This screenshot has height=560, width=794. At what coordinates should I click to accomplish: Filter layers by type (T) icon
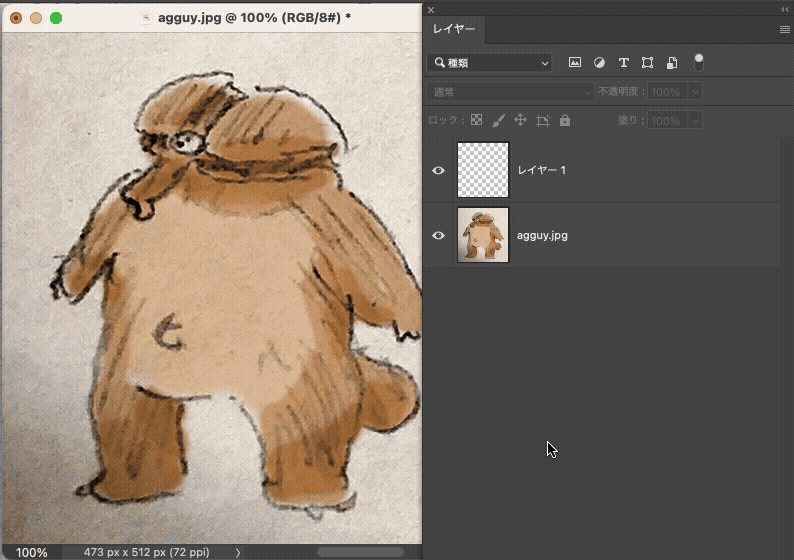[x=623, y=62]
